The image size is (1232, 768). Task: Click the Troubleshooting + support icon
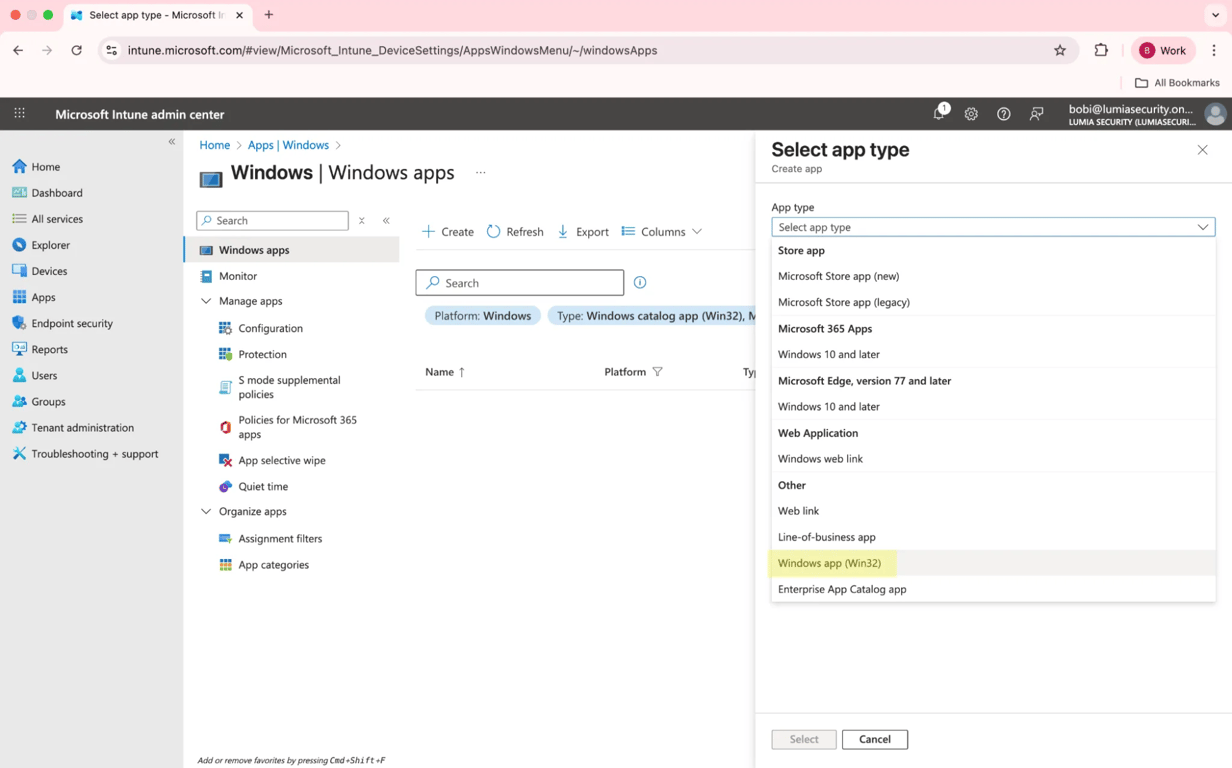click(19, 453)
